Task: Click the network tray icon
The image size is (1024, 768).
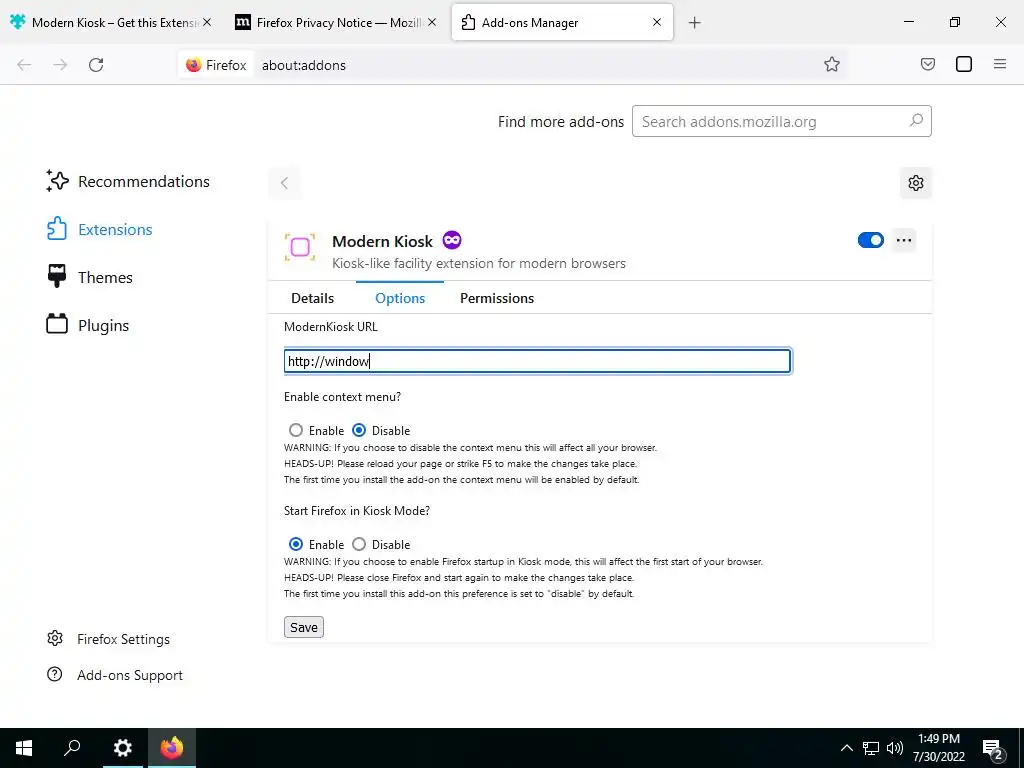Action: click(x=871, y=748)
